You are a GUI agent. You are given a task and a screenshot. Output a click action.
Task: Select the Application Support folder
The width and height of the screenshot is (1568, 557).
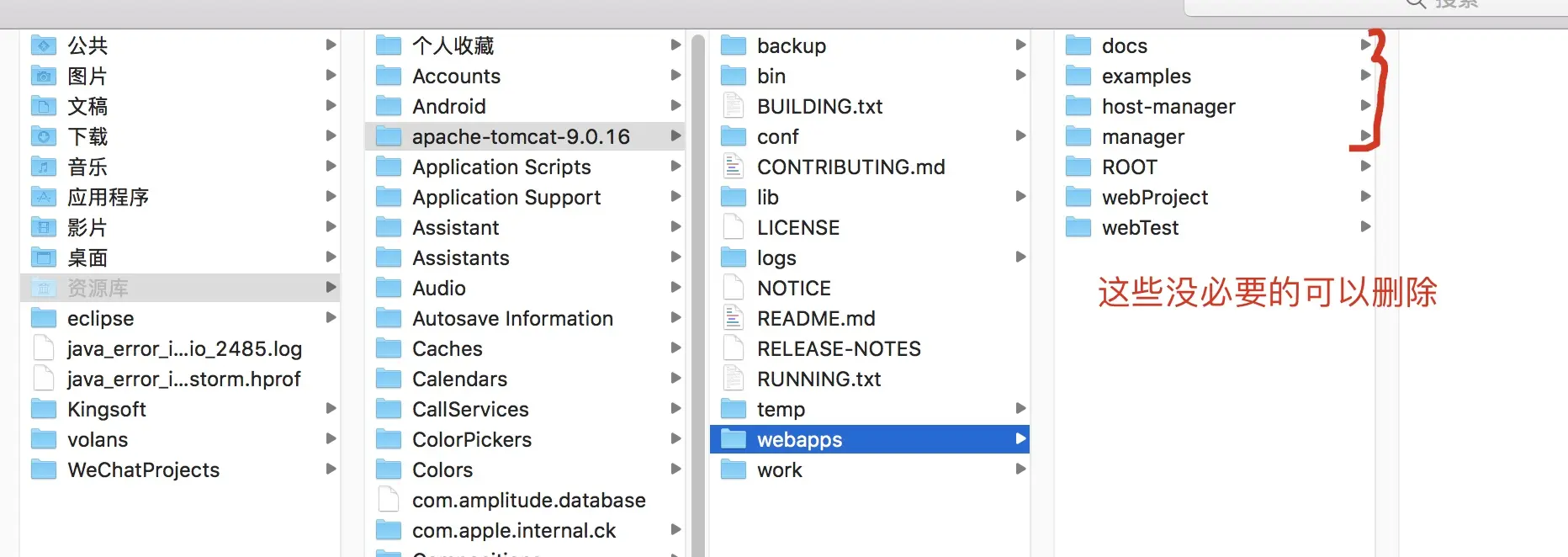[x=506, y=197]
